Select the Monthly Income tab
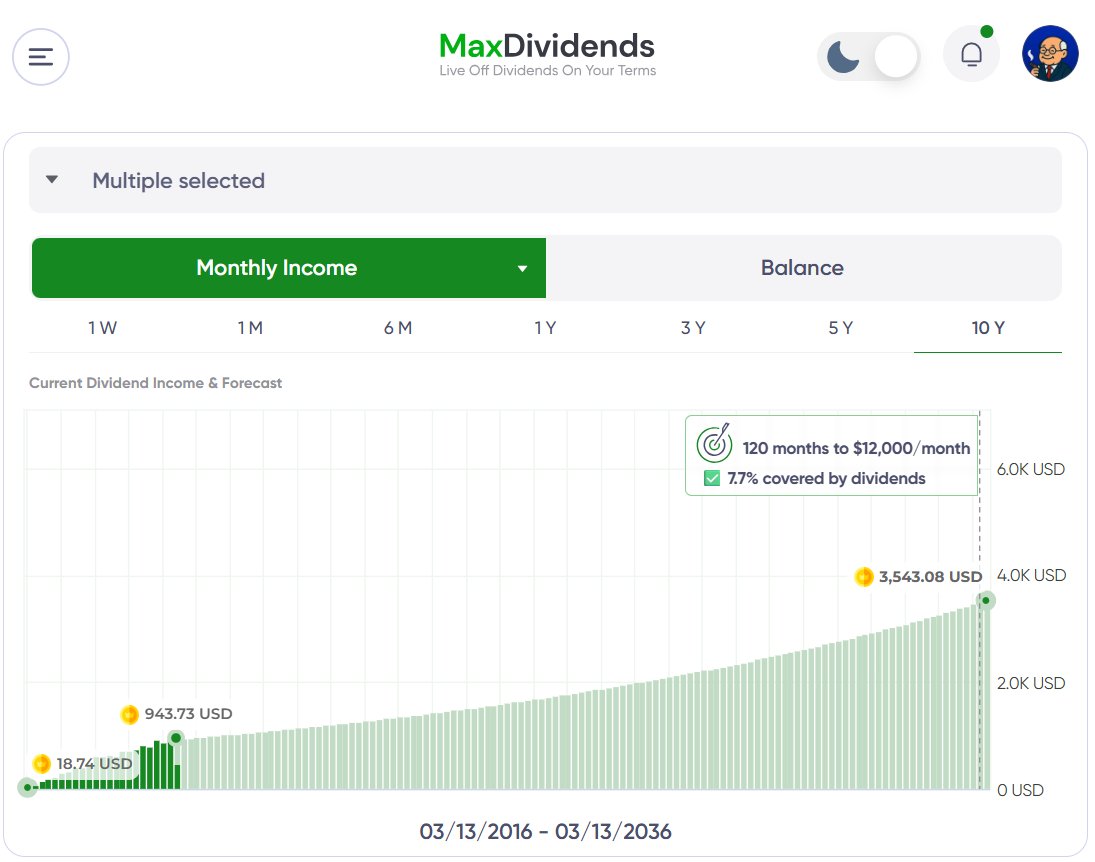This screenshot has height=862, width=1095. pyautogui.click(x=289, y=268)
